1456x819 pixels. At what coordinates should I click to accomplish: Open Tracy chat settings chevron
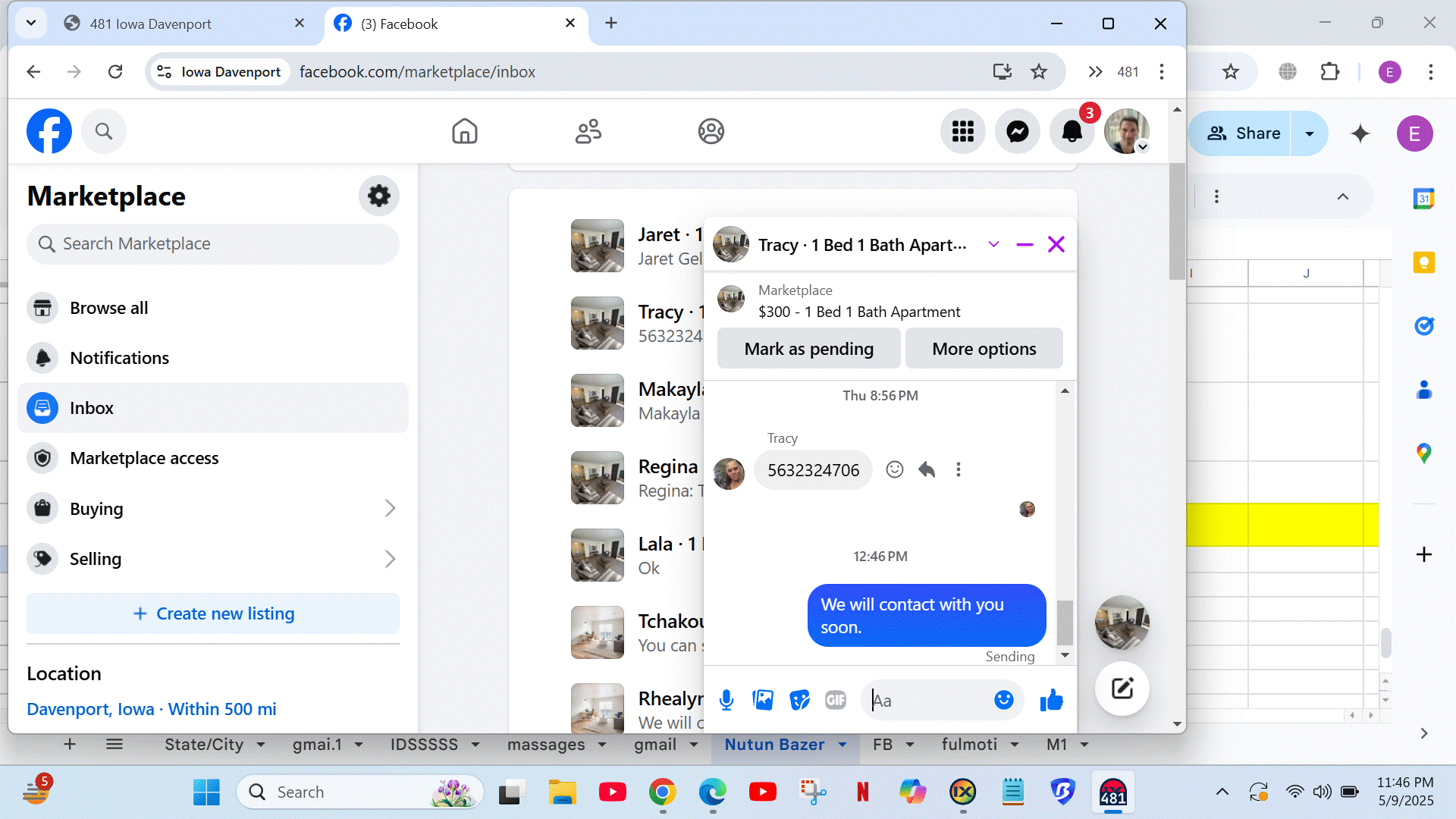point(993,244)
